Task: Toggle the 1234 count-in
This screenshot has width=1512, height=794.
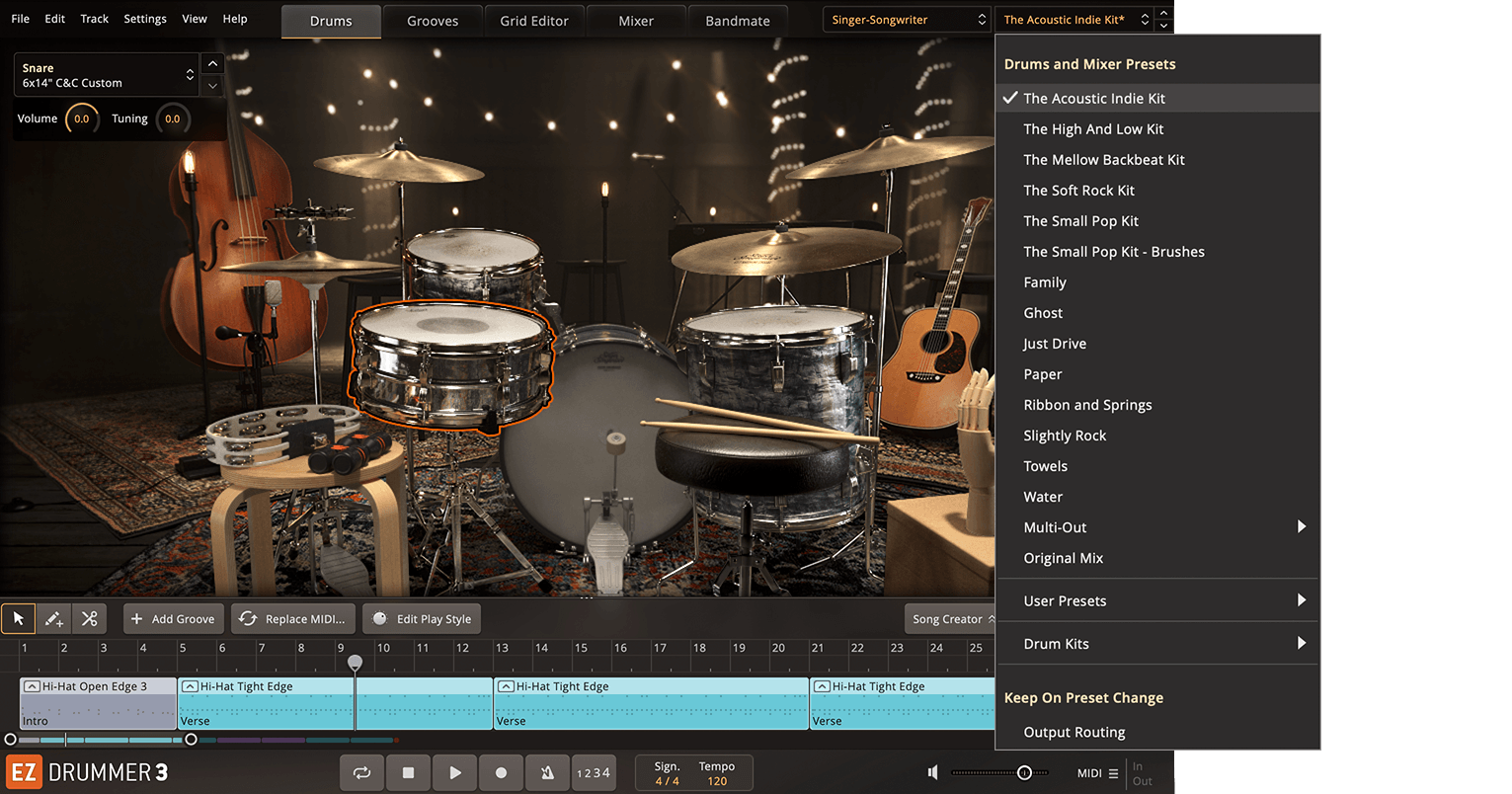Action: coord(594,772)
